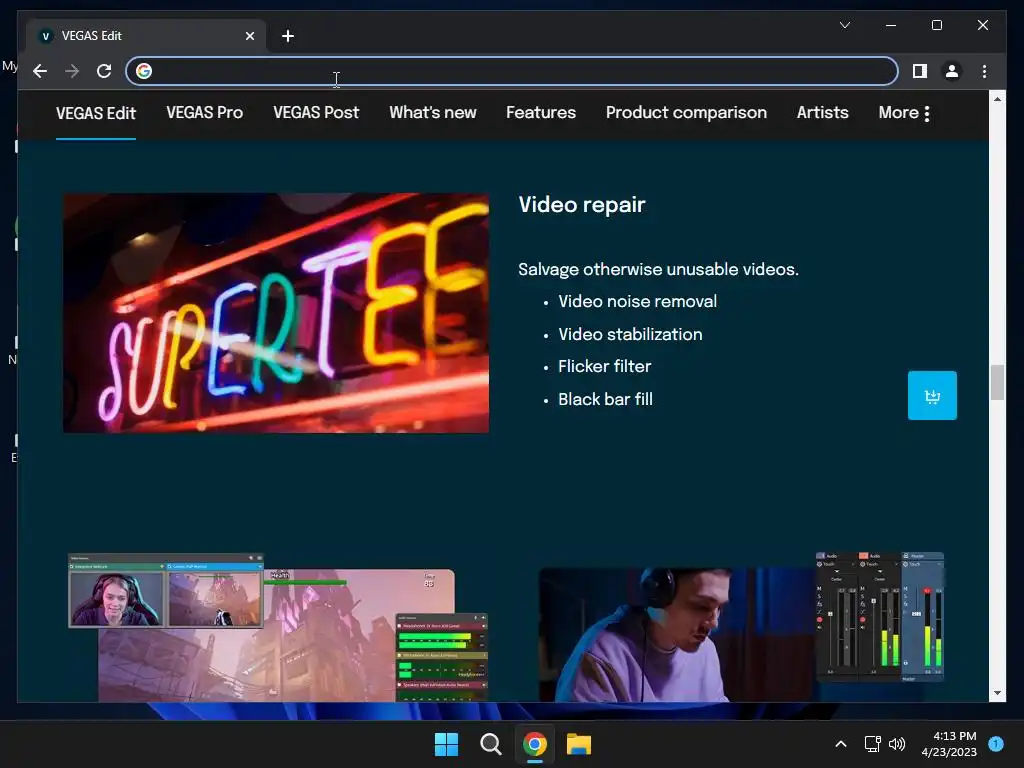The height and width of the screenshot is (768, 1024).
Task: Open File Explorer from the taskbar
Action: pyautogui.click(x=579, y=744)
